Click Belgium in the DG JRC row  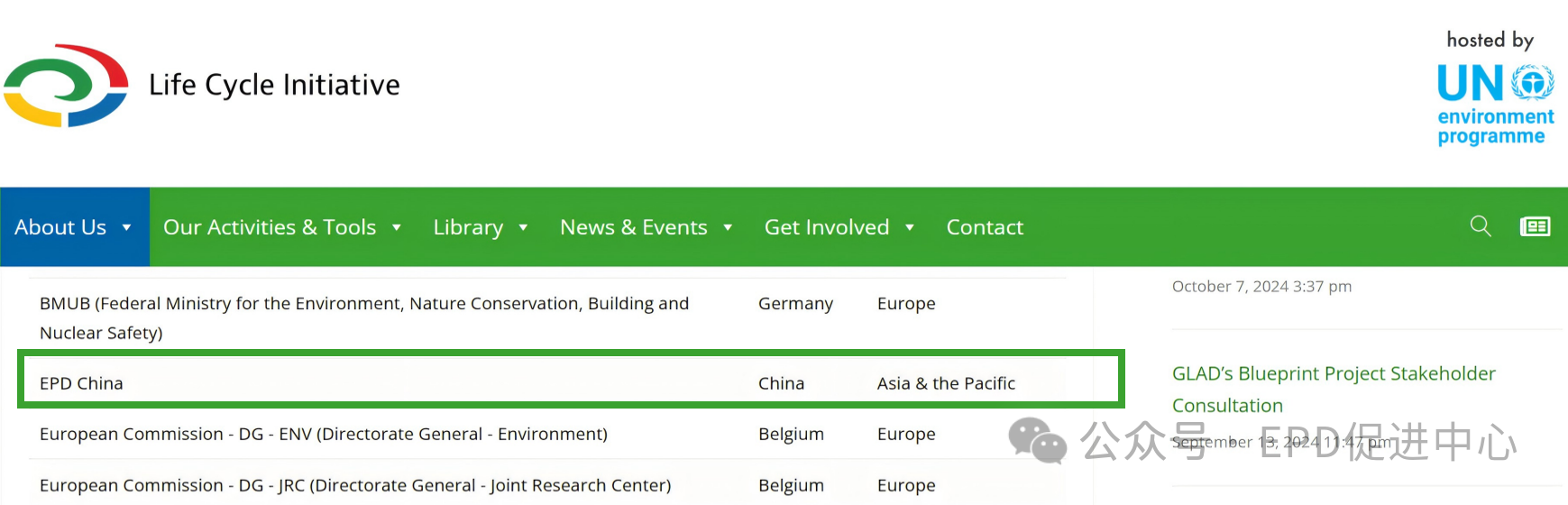pyautogui.click(x=791, y=485)
